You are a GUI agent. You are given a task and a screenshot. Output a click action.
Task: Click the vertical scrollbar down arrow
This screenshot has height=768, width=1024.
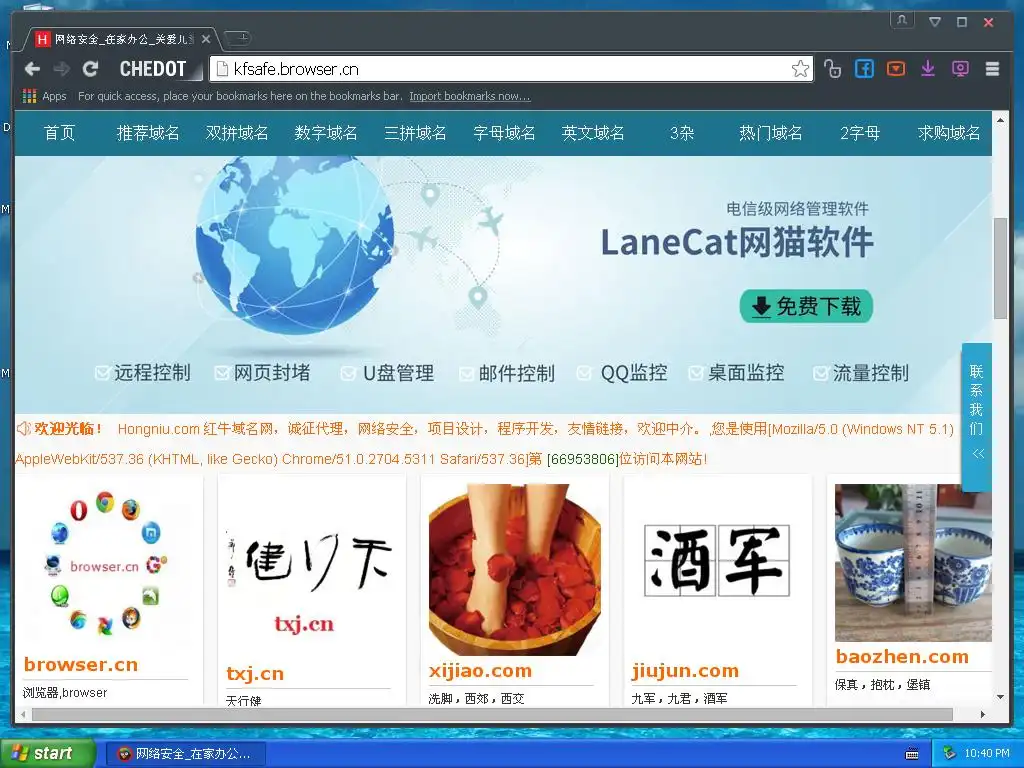(1000, 697)
